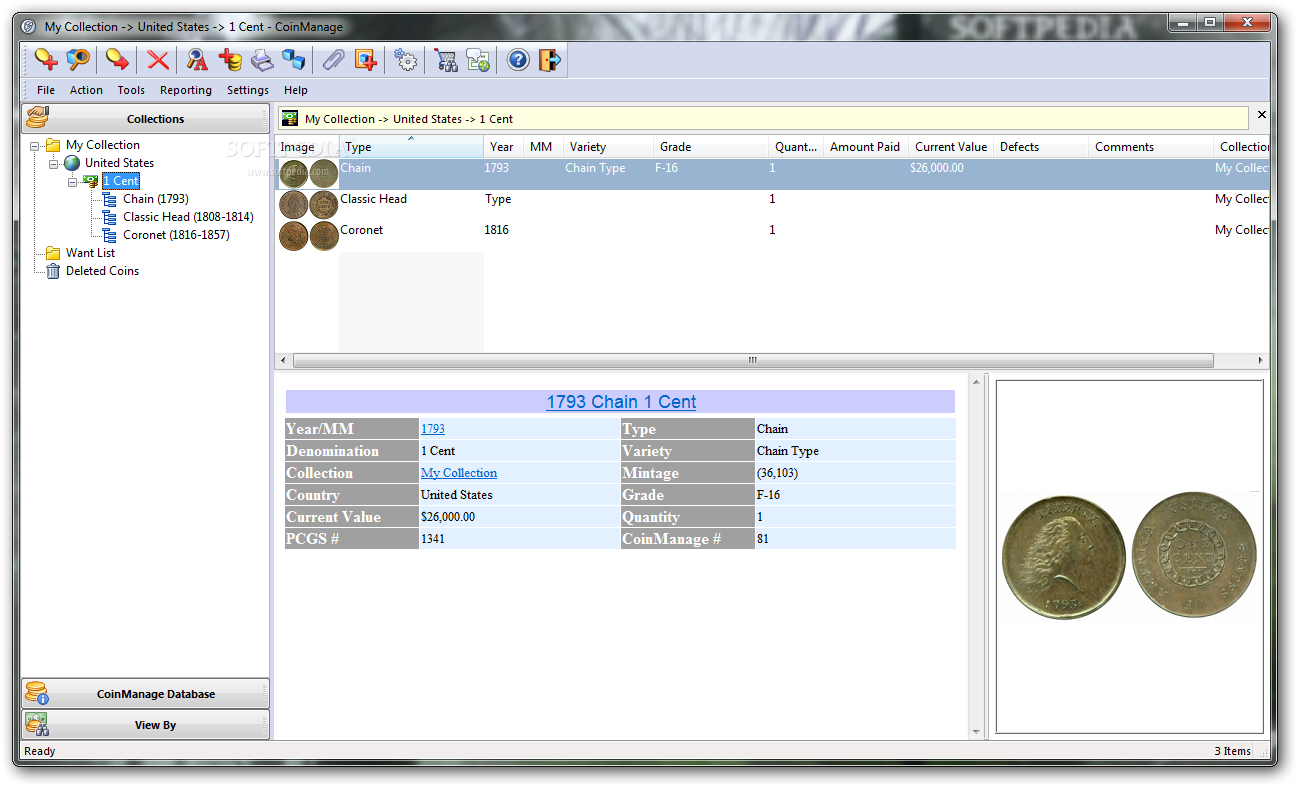Screen dimensions: 1298x787
Task: Click the blue cubes toolbar icon
Action: coord(294,60)
